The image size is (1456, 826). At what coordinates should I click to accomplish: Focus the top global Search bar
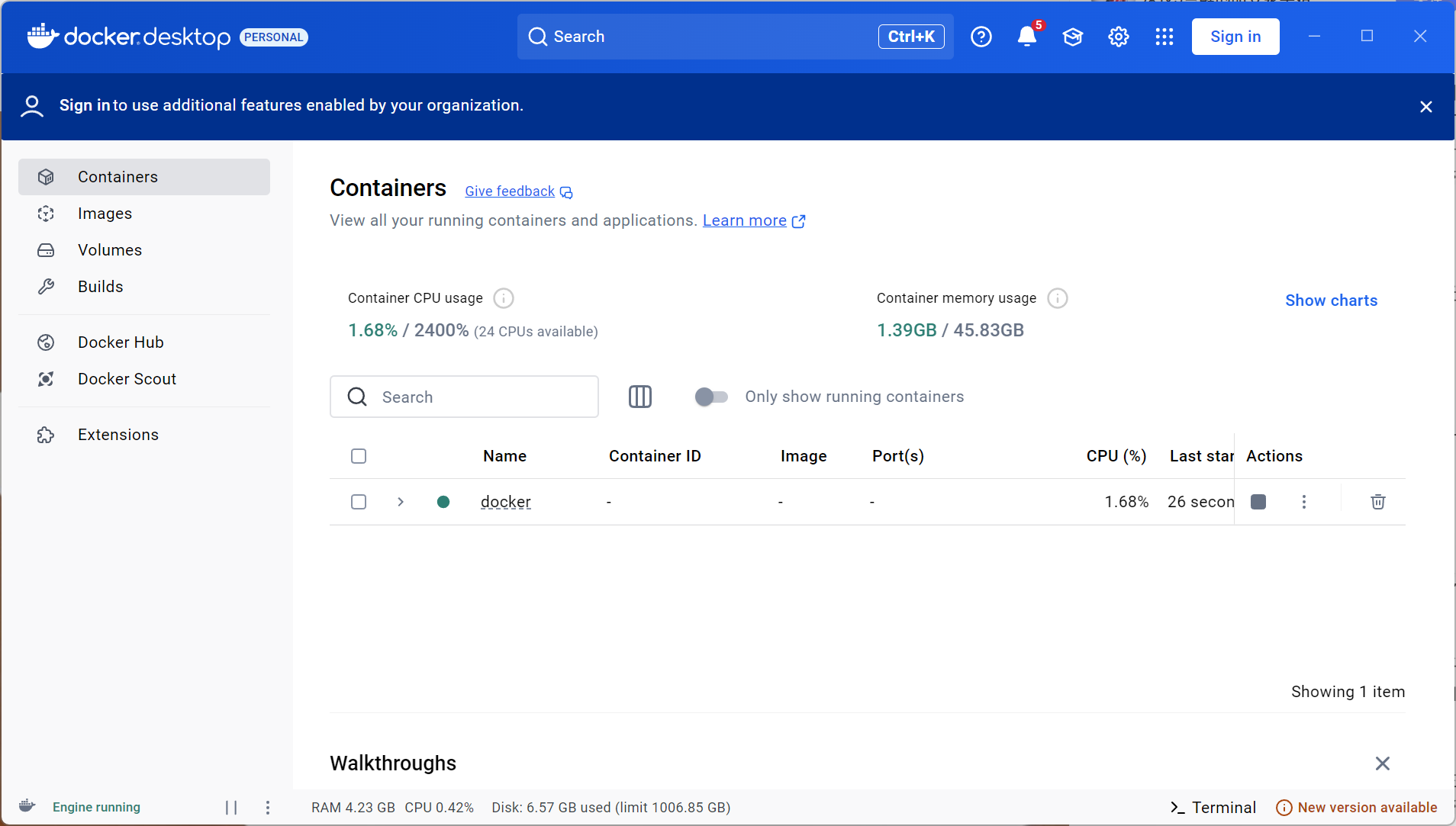[x=736, y=37]
